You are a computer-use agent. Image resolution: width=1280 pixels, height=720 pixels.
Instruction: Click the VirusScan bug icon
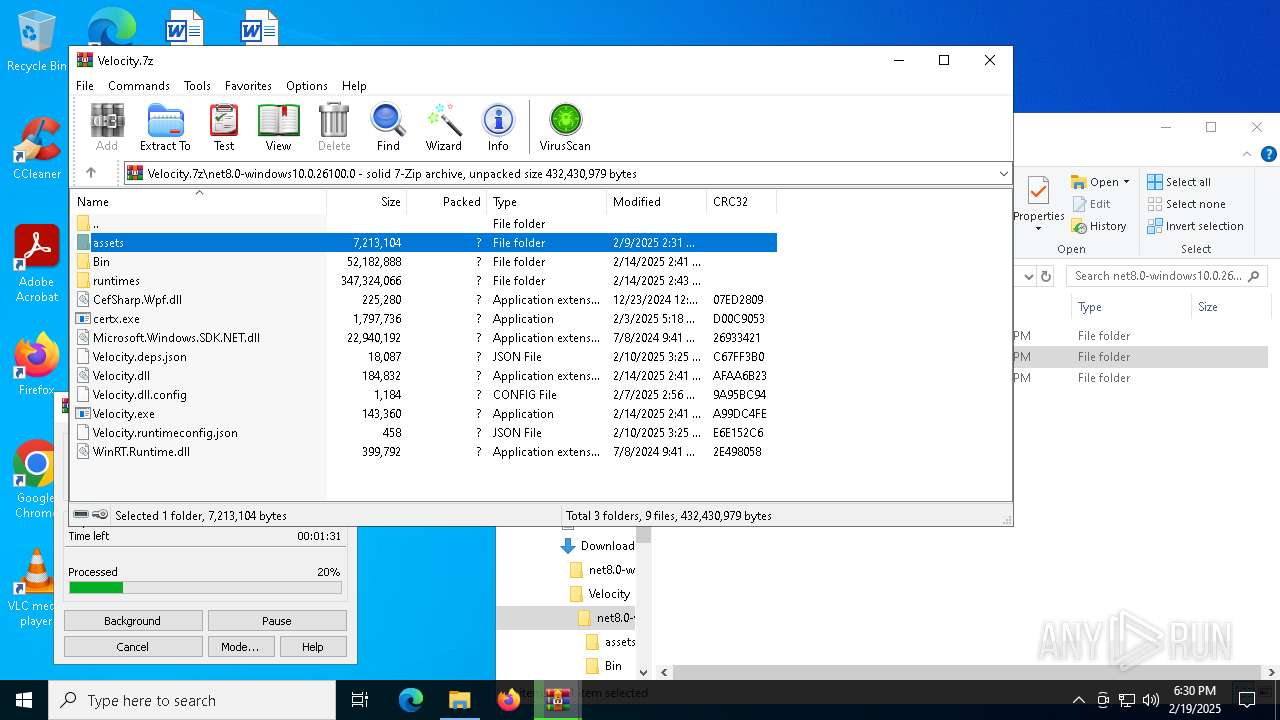click(565, 128)
